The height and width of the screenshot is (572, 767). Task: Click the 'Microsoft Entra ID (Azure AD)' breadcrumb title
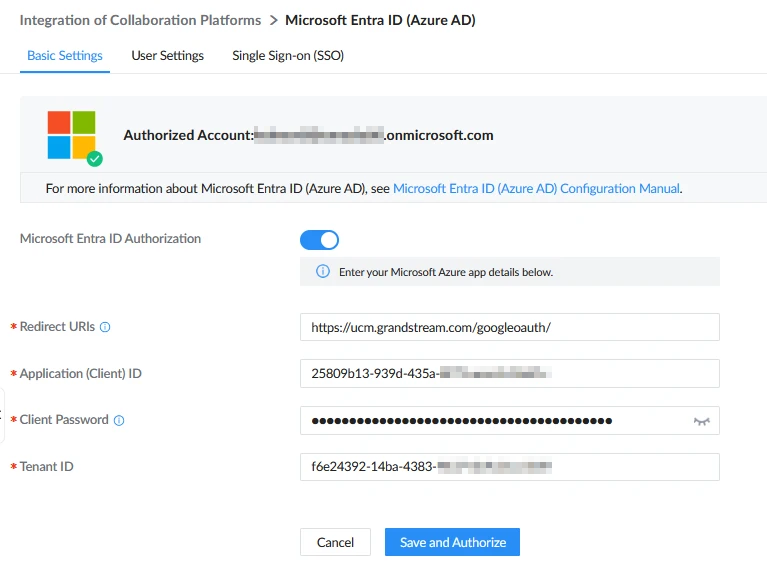click(x=381, y=20)
